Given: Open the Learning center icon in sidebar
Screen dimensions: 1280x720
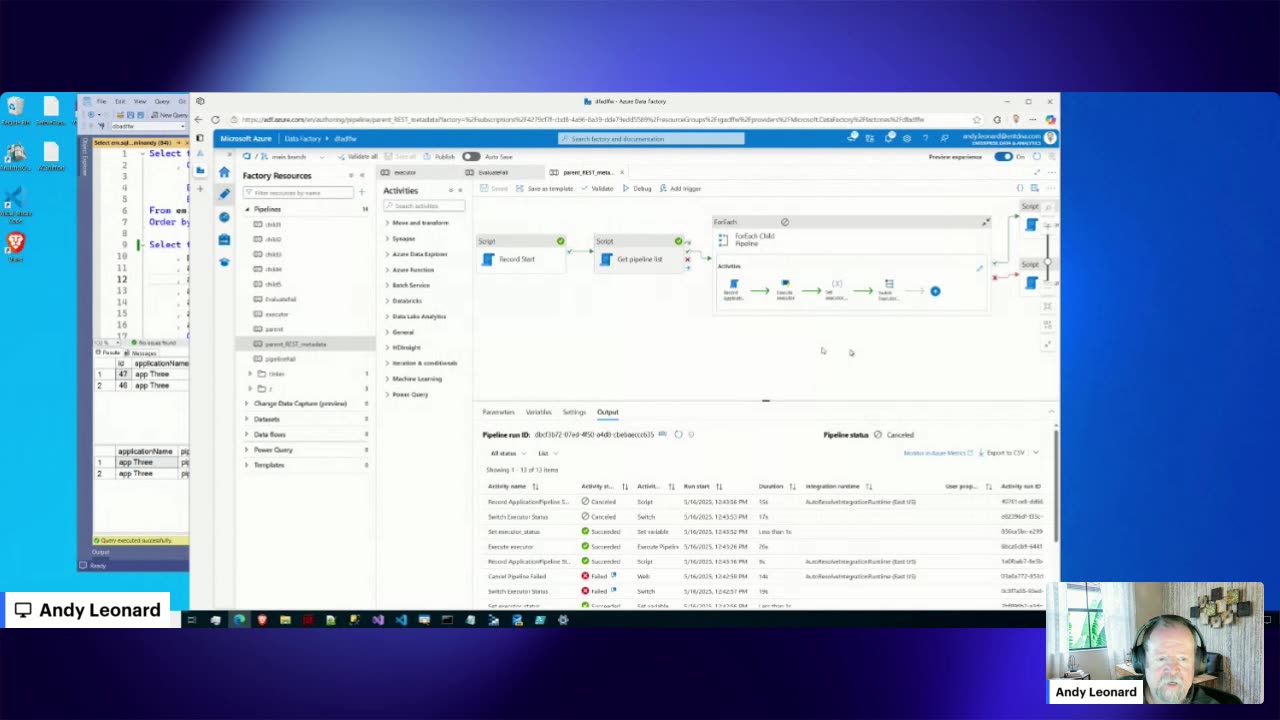Looking at the screenshot, I should [x=224, y=262].
